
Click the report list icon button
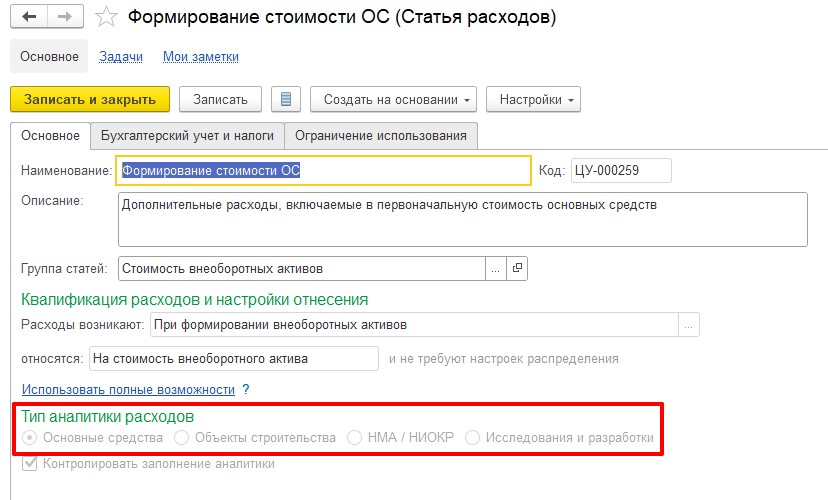286,99
